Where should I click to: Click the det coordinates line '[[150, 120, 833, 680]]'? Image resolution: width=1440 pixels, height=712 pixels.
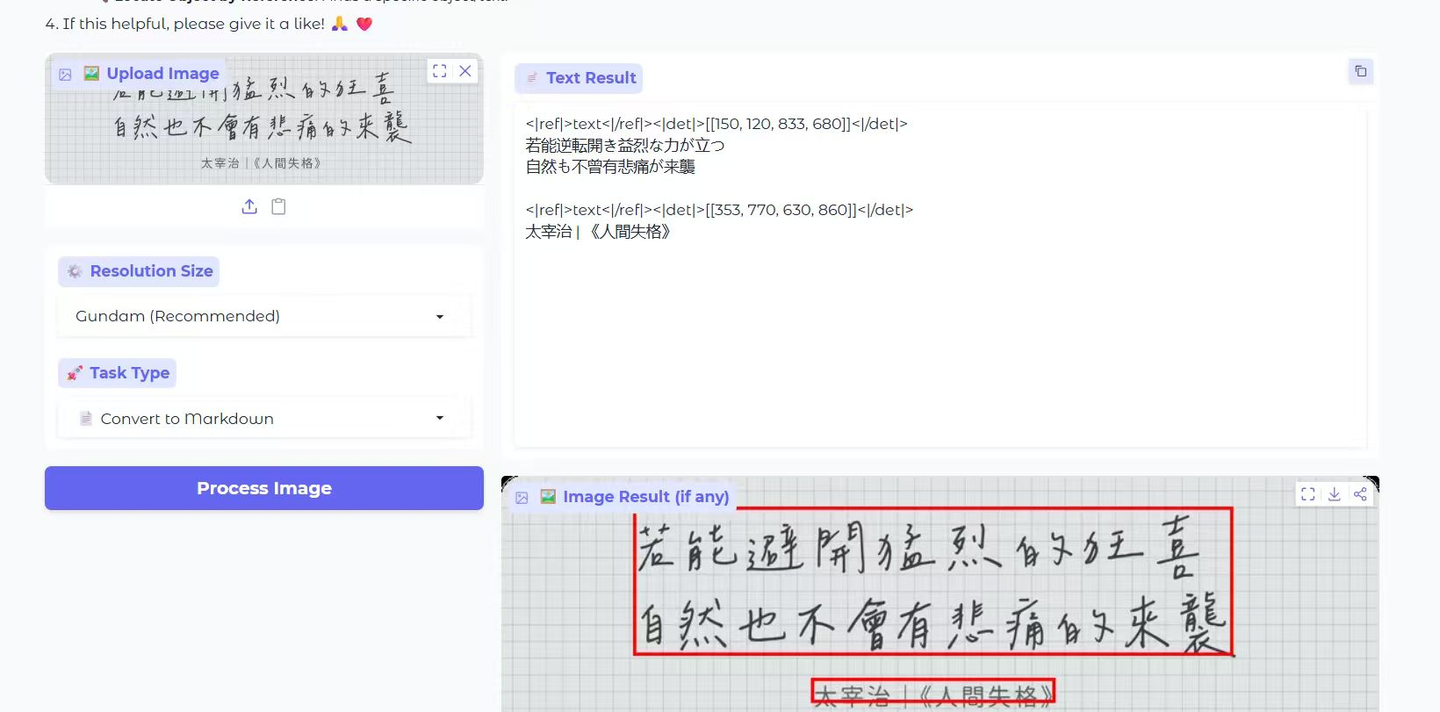pos(716,124)
